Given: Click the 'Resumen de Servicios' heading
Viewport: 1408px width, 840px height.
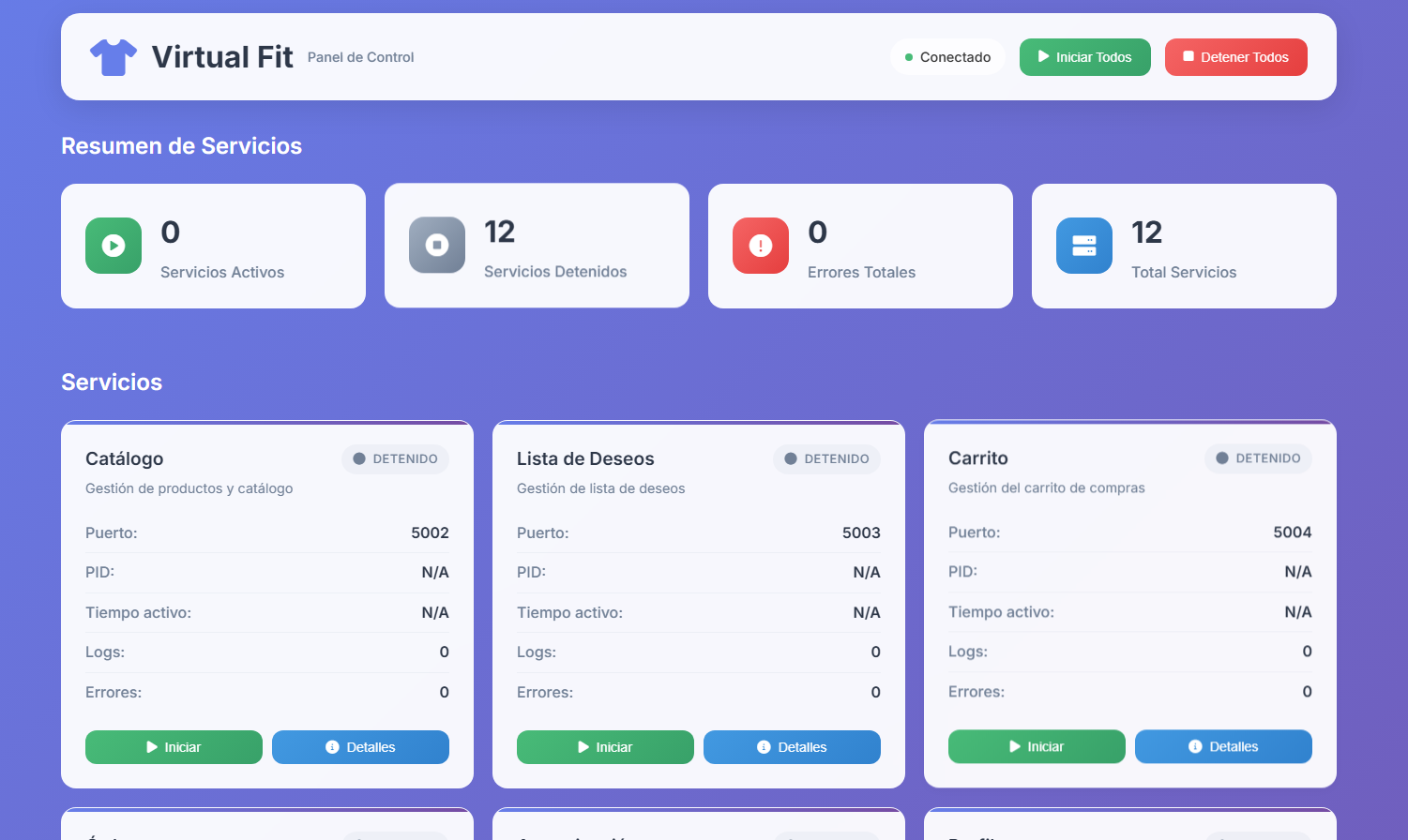Looking at the screenshot, I should [x=181, y=145].
